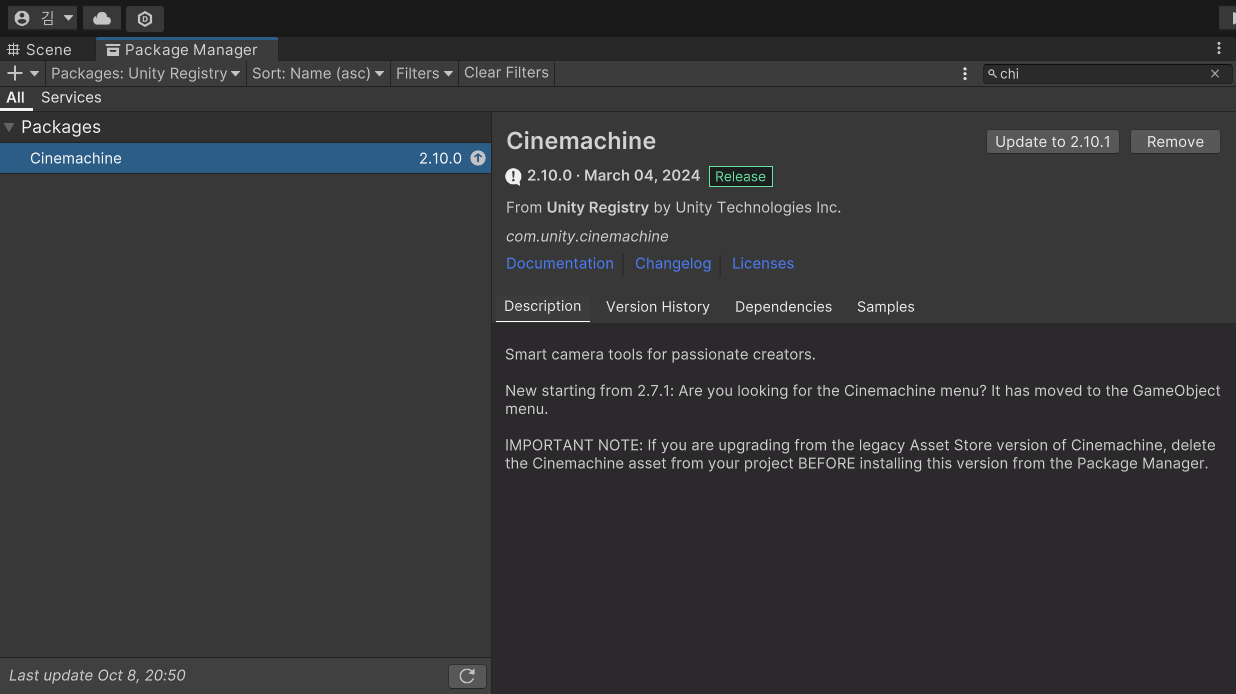Click the refresh package list icon

467,676
